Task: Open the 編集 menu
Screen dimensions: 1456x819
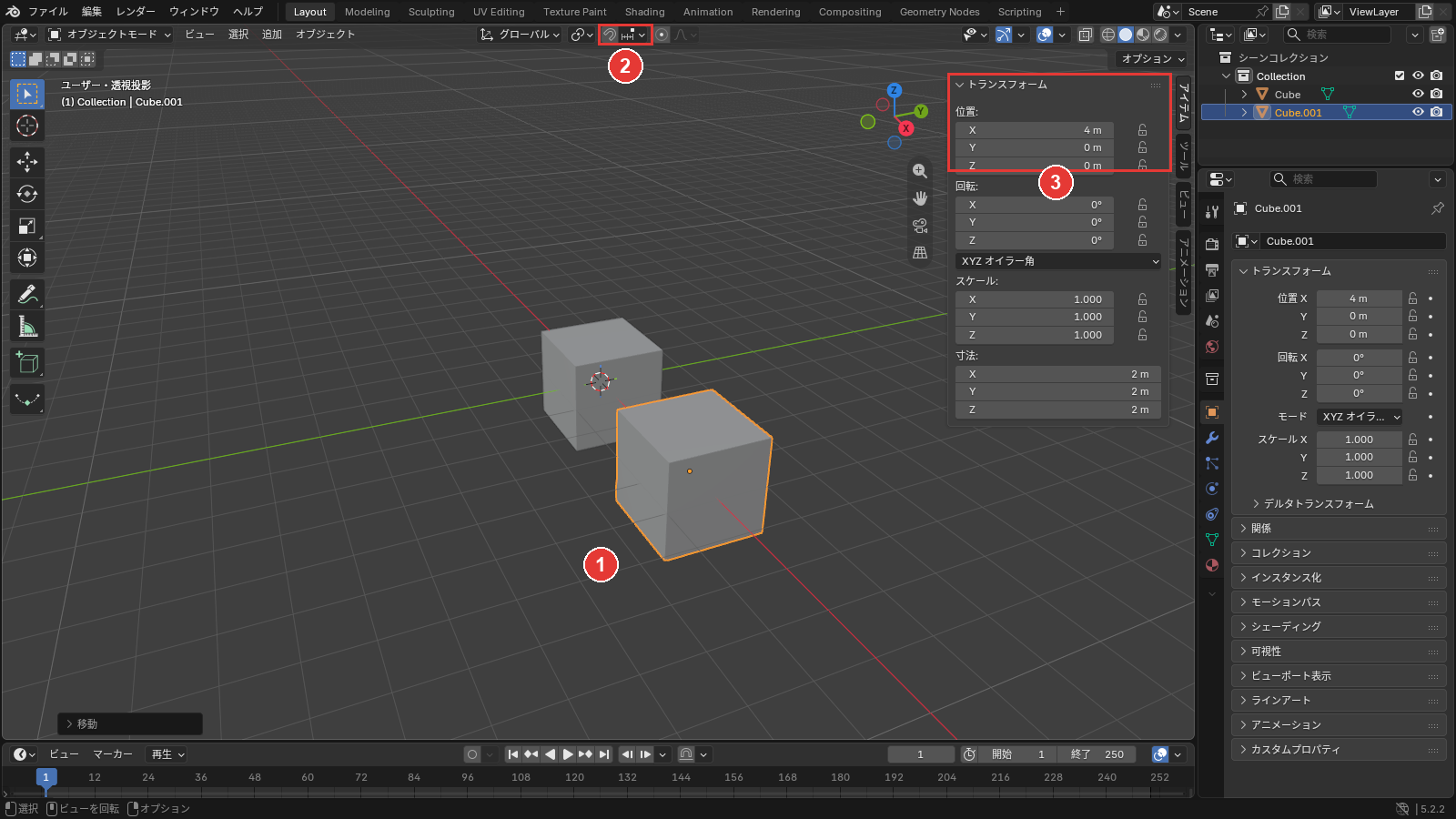Action: point(92,12)
